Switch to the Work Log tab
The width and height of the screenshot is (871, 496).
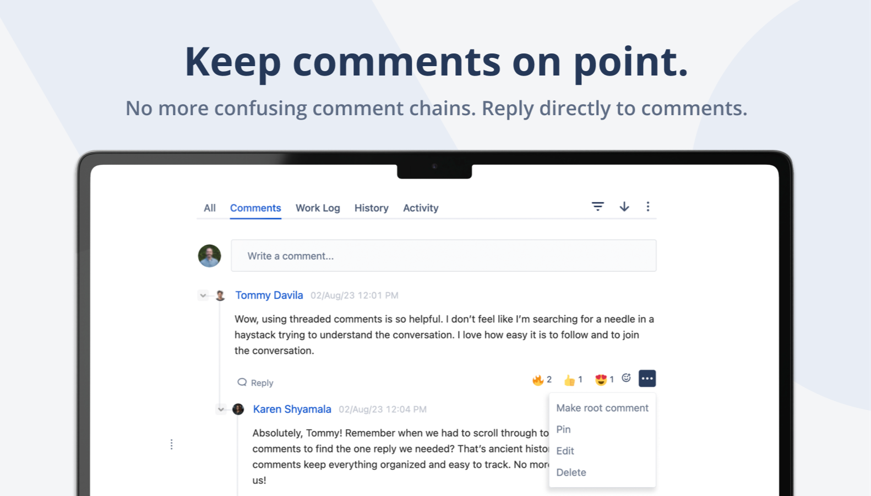(317, 208)
